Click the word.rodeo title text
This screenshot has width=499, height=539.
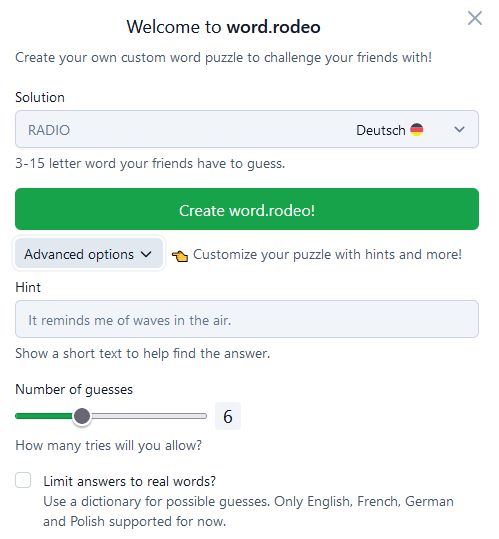tap(273, 27)
